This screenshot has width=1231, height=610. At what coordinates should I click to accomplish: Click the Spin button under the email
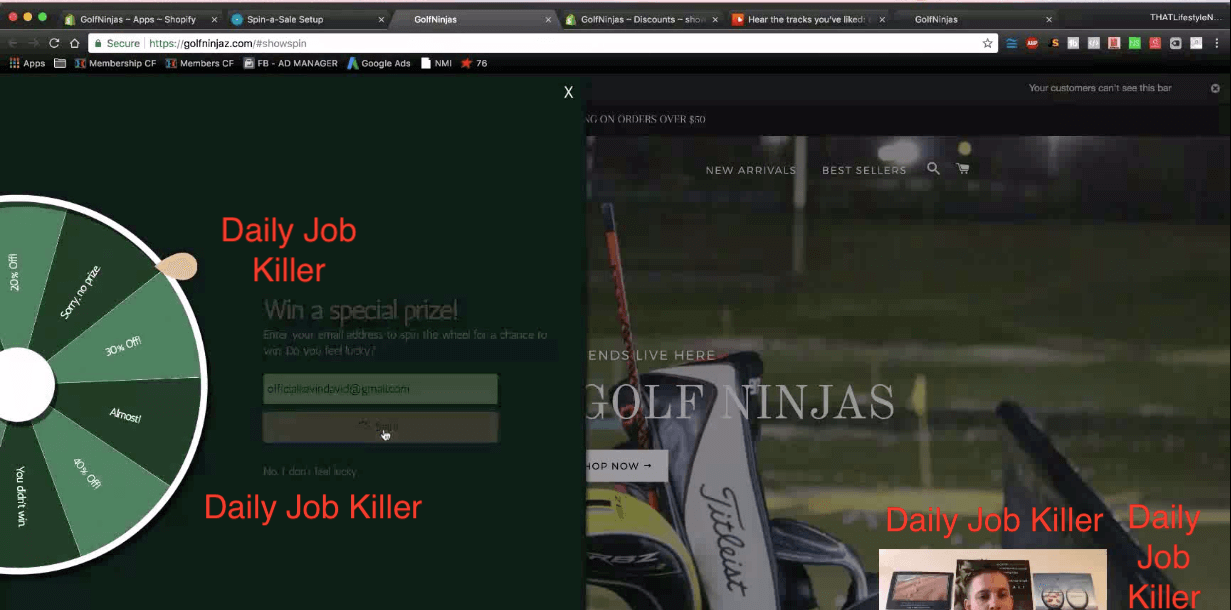click(x=380, y=427)
